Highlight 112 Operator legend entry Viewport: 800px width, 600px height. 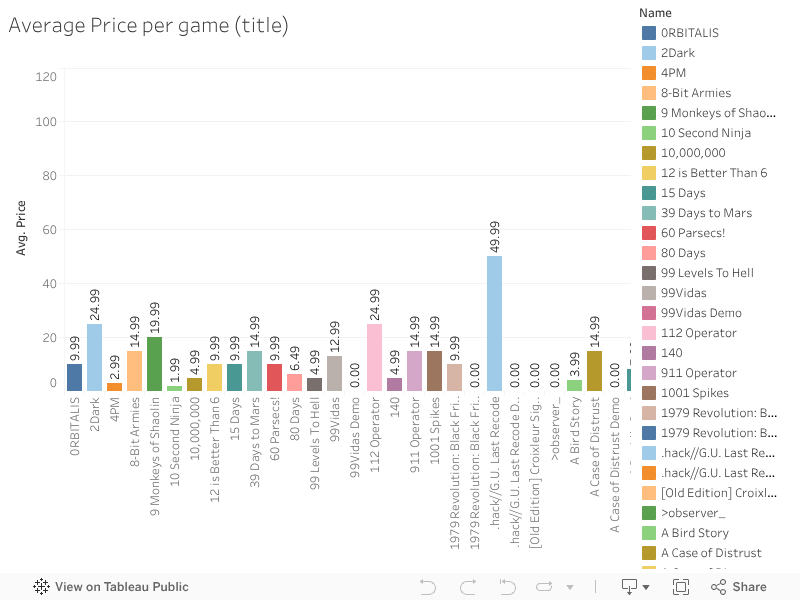point(698,333)
